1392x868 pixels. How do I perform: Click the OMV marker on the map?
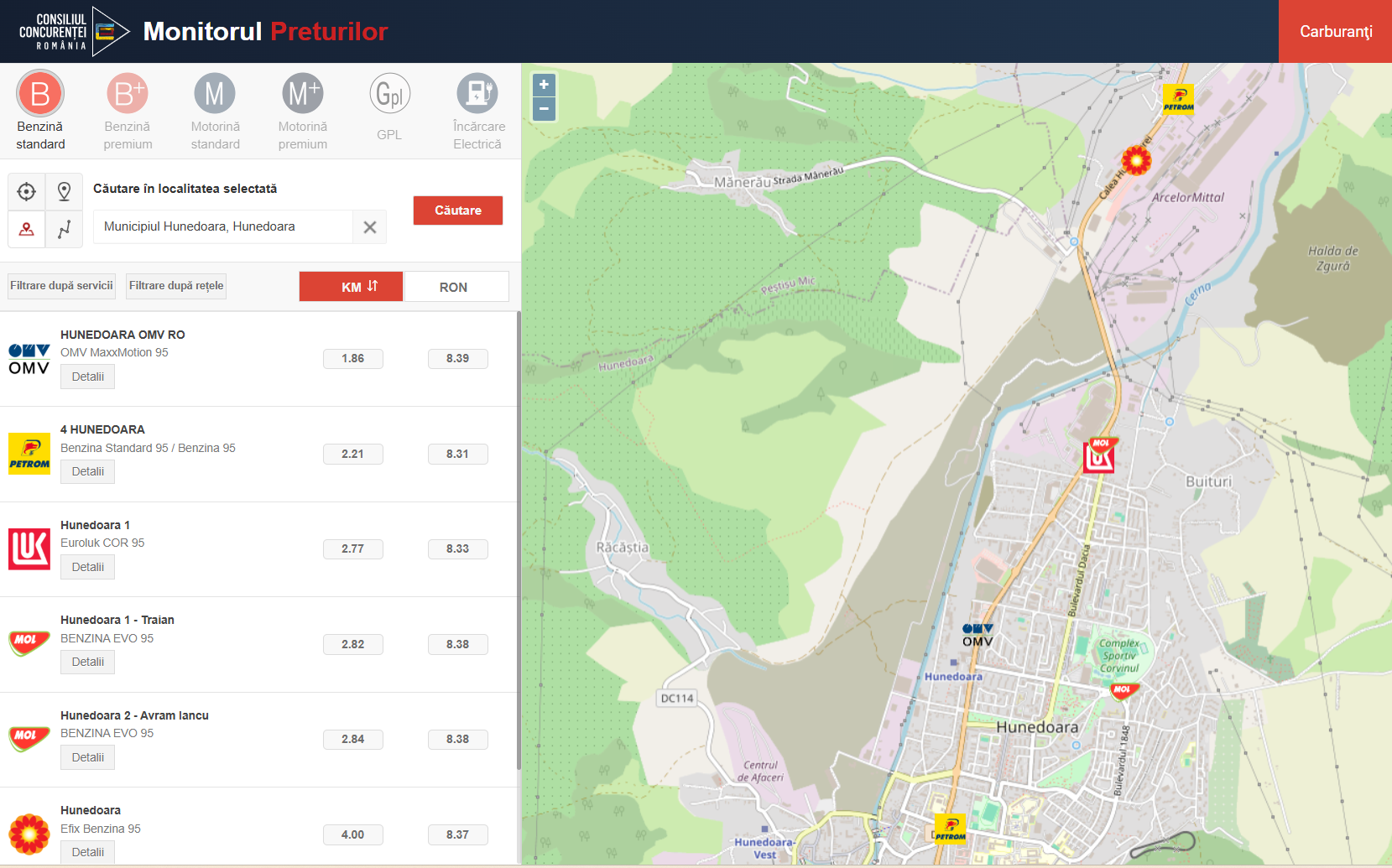(978, 635)
